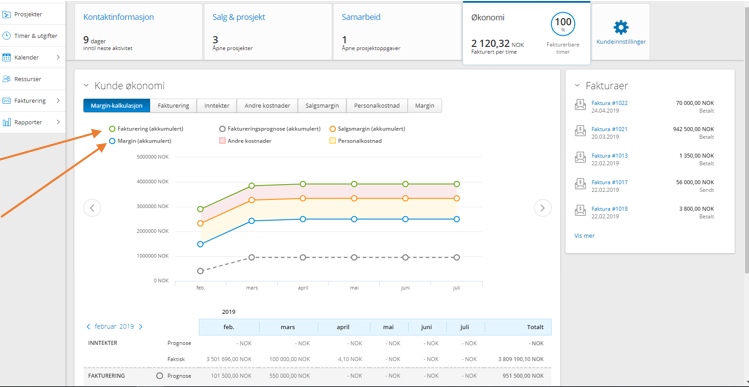Open the Faktura #1021 link
749x387 pixels.
(x=610, y=129)
